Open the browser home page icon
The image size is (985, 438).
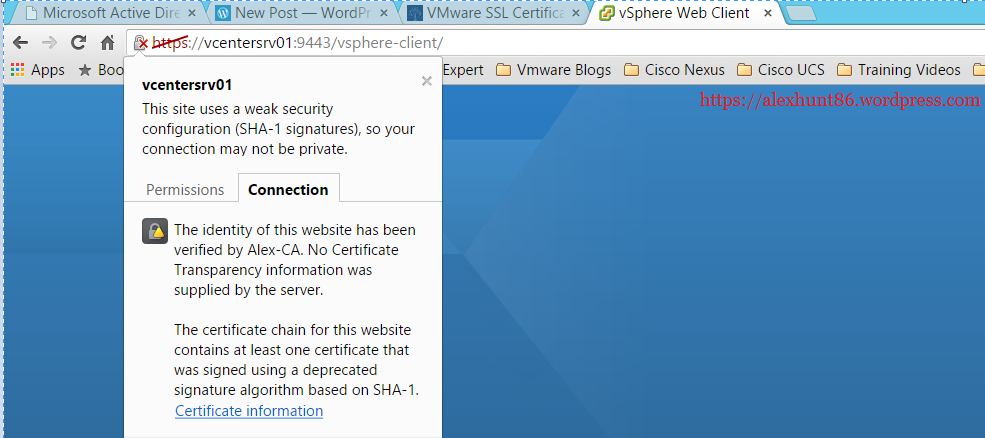tap(108, 43)
